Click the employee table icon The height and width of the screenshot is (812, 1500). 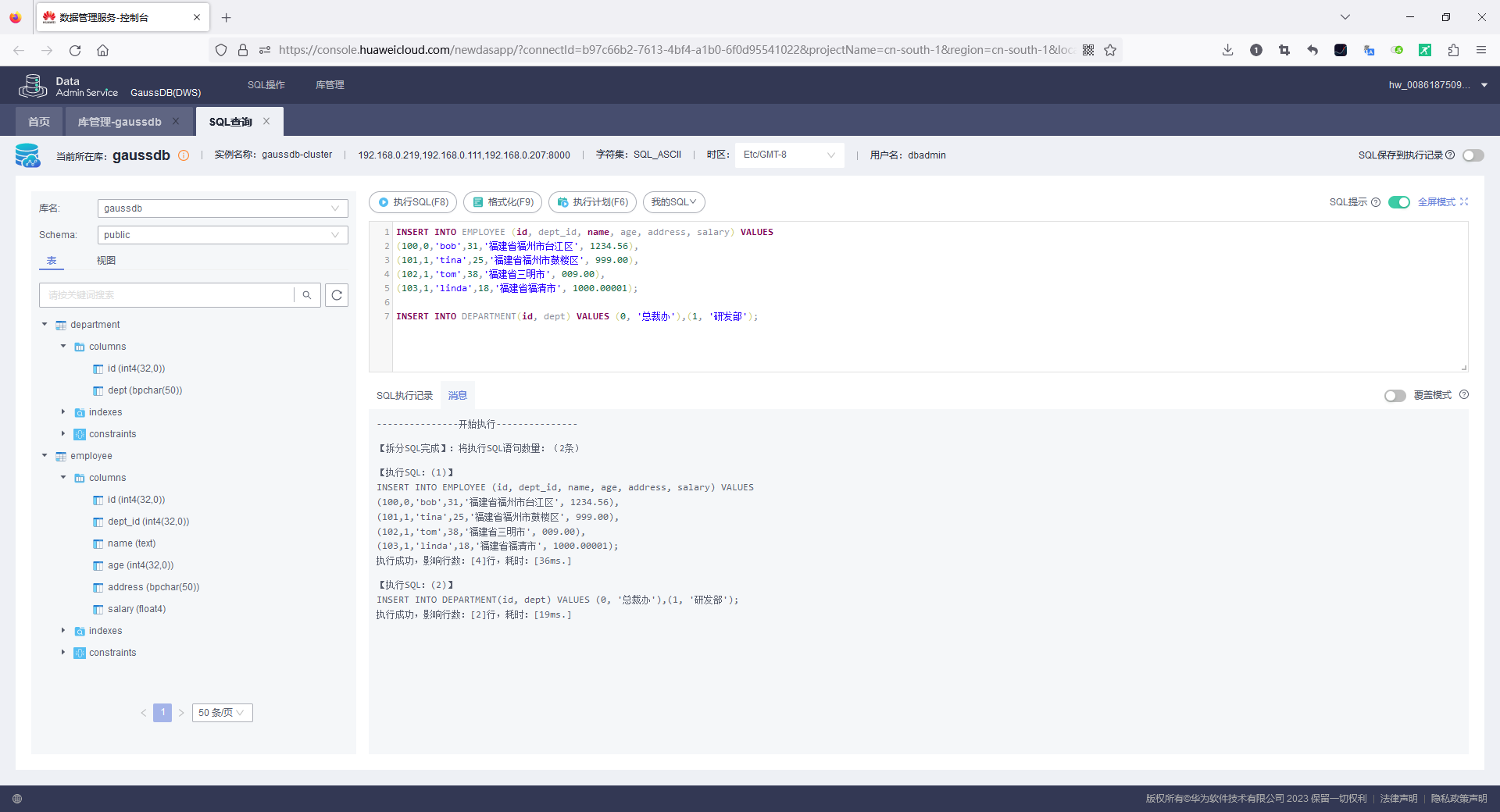pyautogui.click(x=61, y=456)
